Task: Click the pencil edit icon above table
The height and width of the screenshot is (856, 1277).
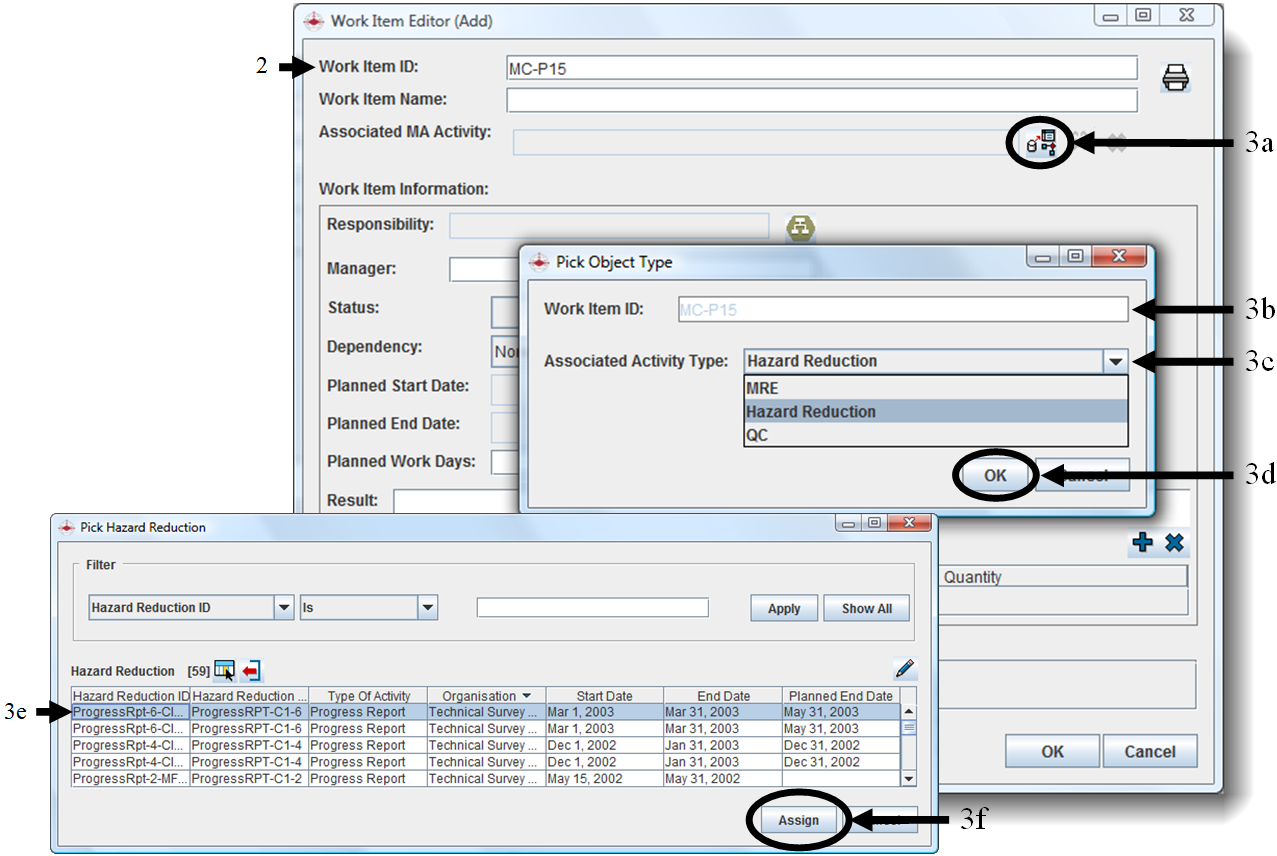Action: pyautogui.click(x=905, y=669)
